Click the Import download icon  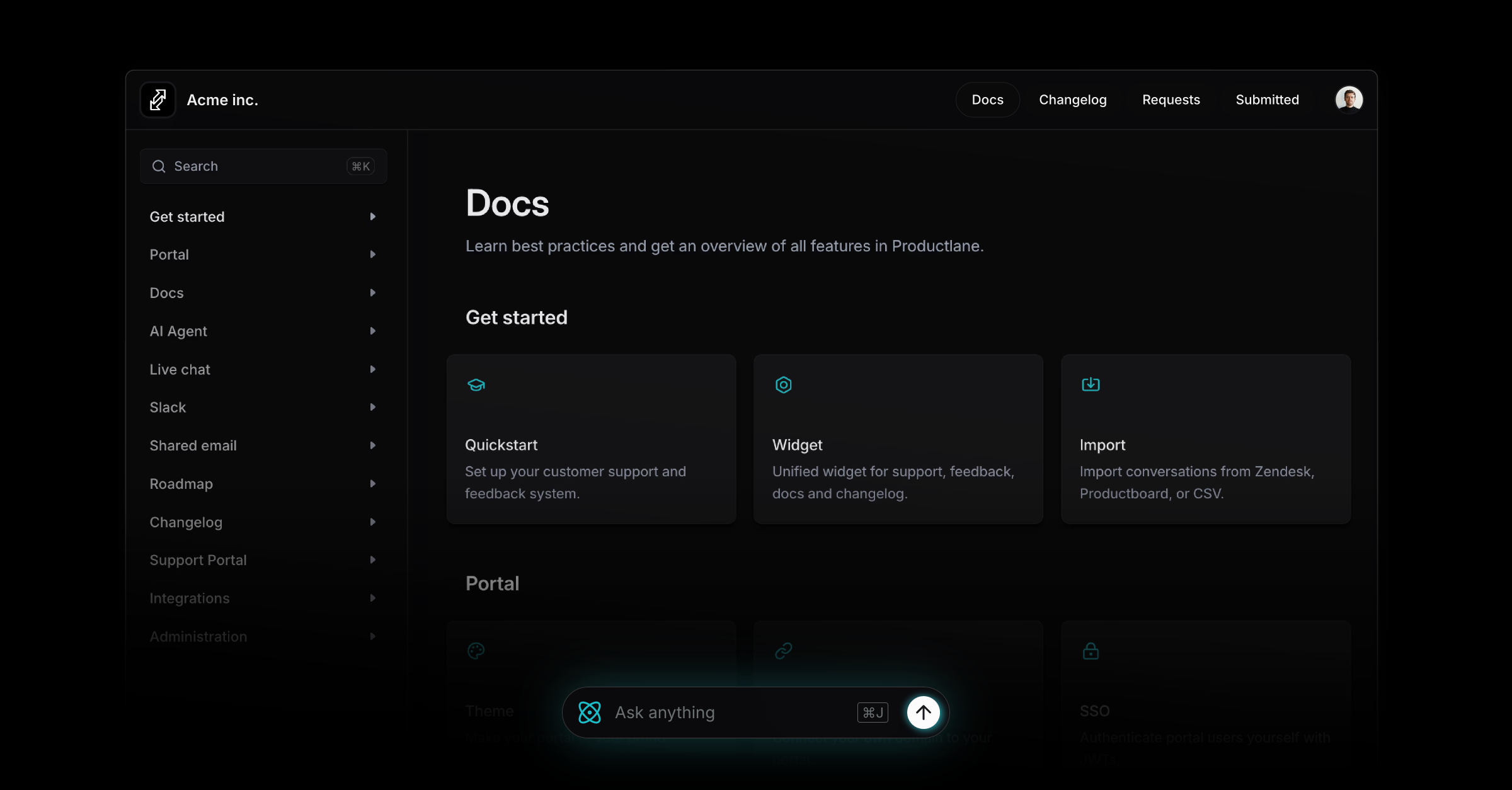[x=1091, y=384]
